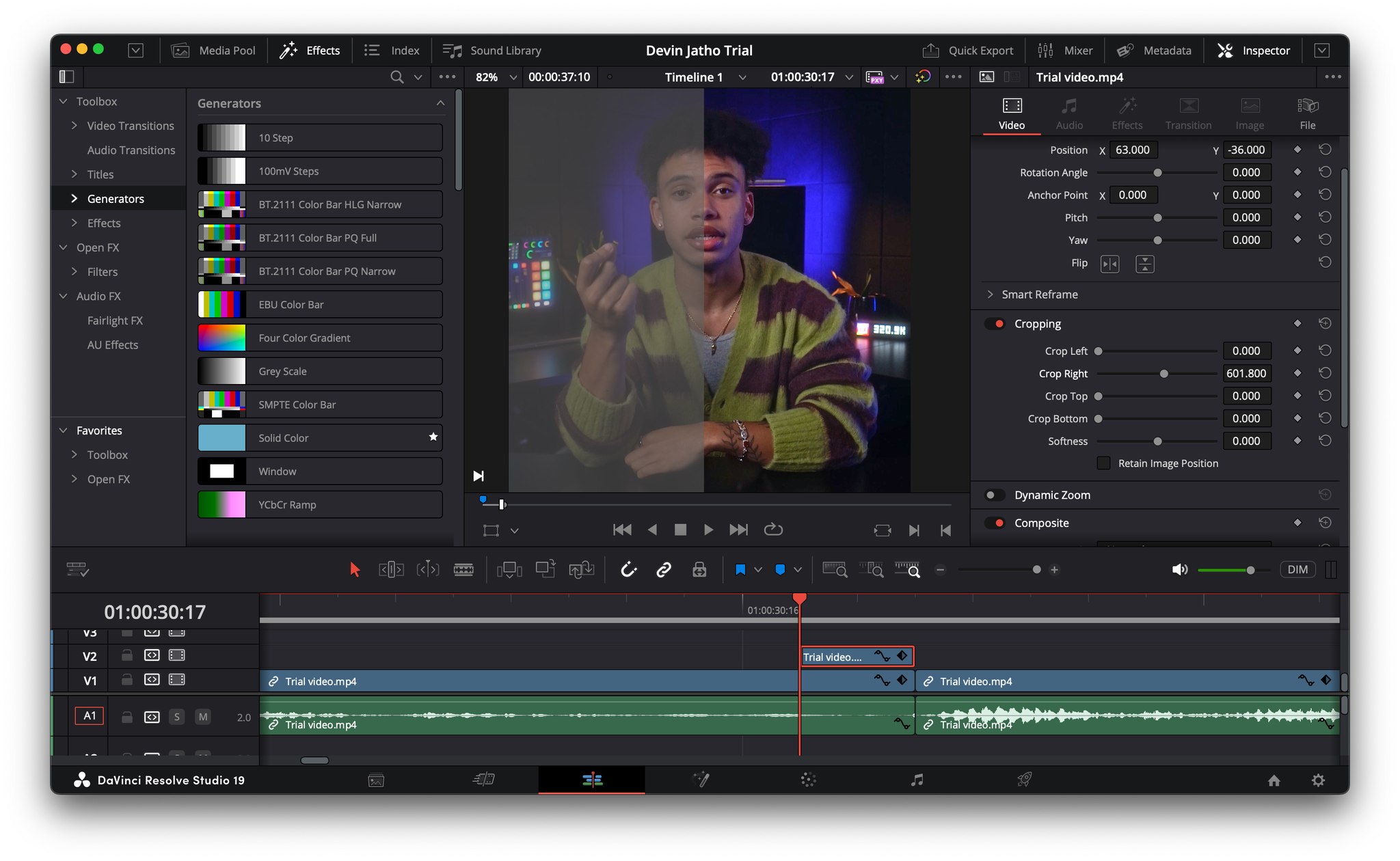Toggle the Loop playback button
The height and width of the screenshot is (861, 1400).
pos(773,530)
